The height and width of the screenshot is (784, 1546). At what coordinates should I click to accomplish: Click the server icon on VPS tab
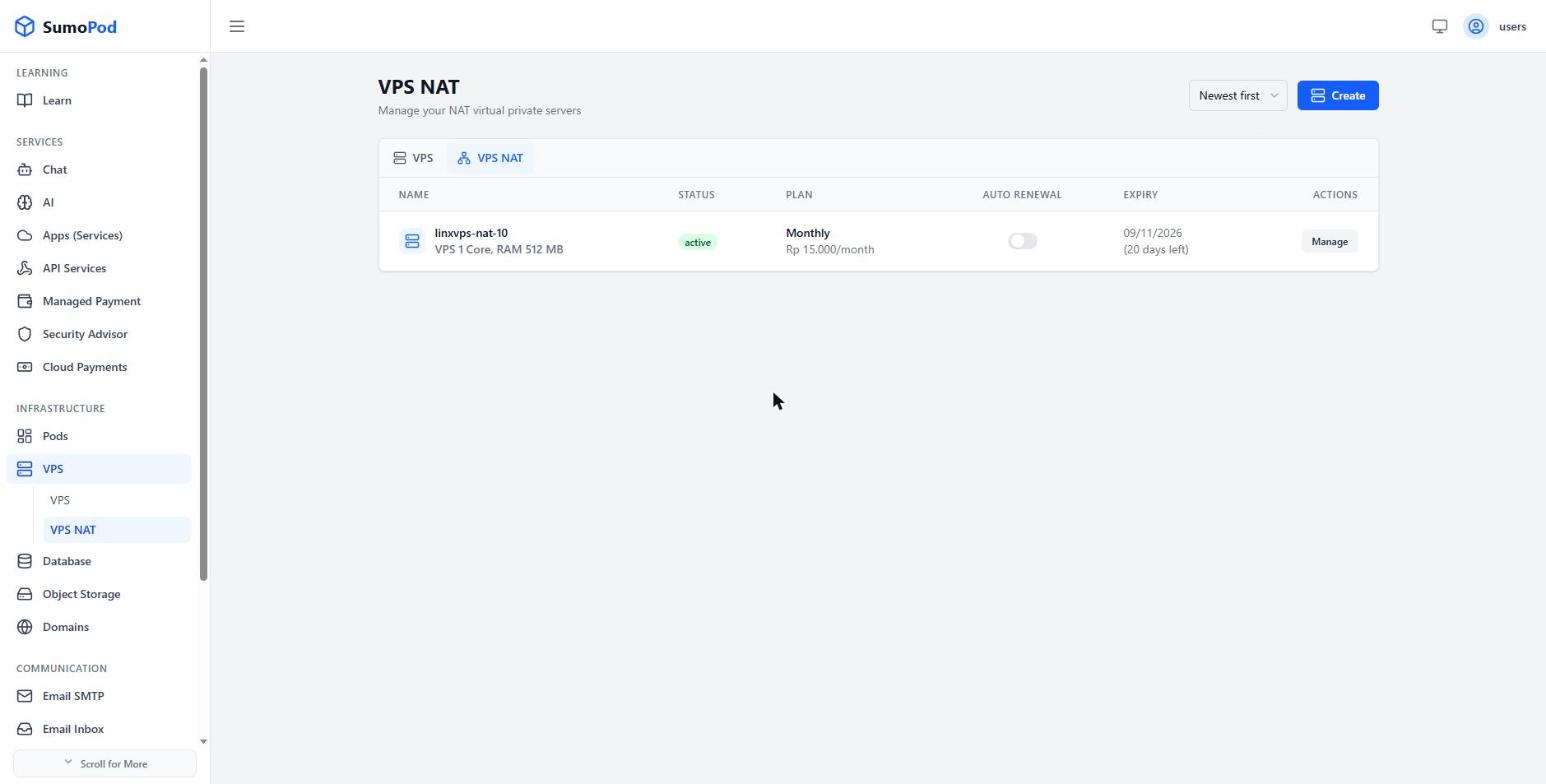[400, 158]
